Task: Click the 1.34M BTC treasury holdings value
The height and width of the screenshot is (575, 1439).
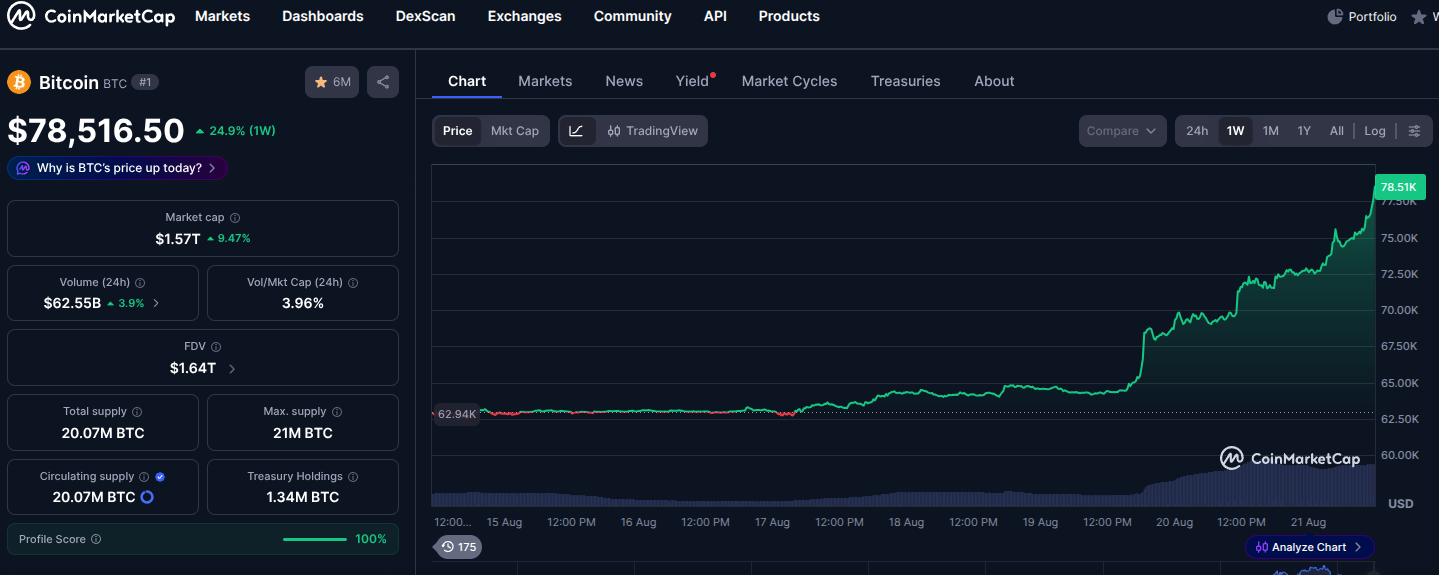Action: (303, 497)
